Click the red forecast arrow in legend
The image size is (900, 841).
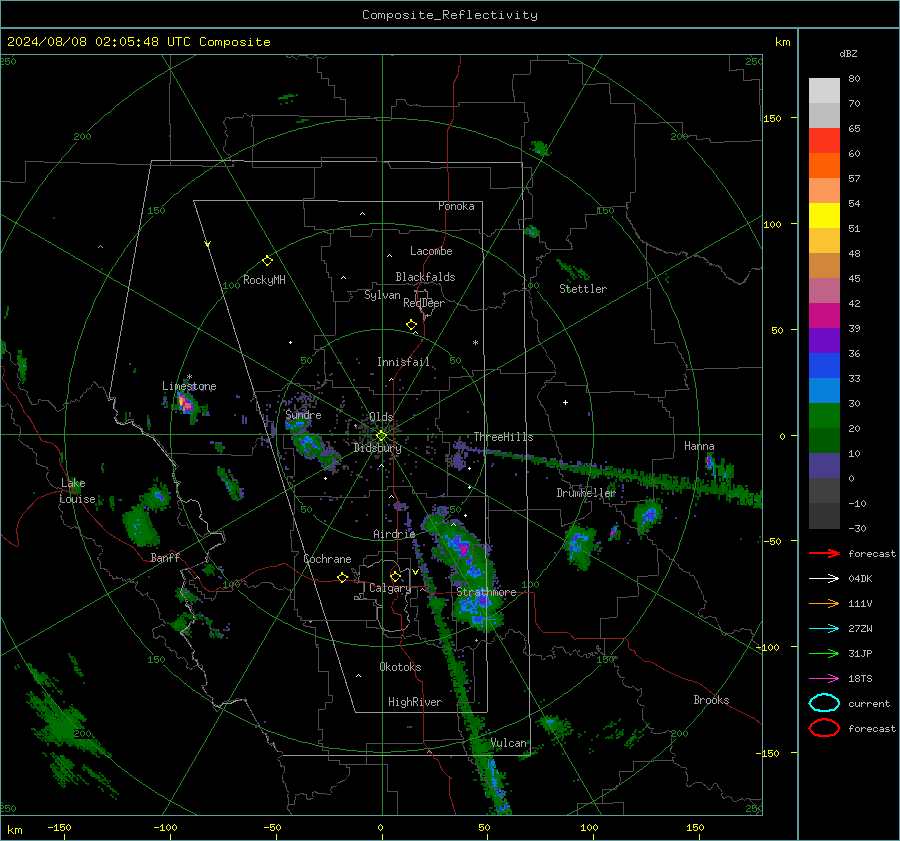824,553
